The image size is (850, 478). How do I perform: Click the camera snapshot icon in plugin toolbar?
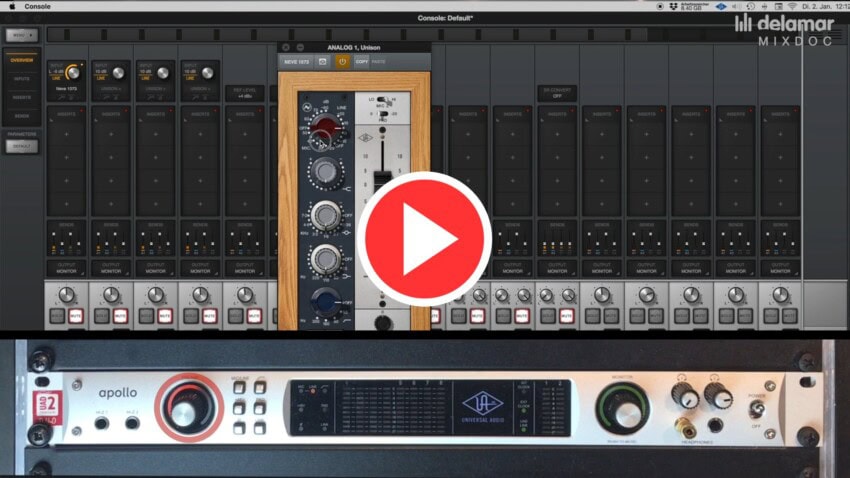pos(323,62)
